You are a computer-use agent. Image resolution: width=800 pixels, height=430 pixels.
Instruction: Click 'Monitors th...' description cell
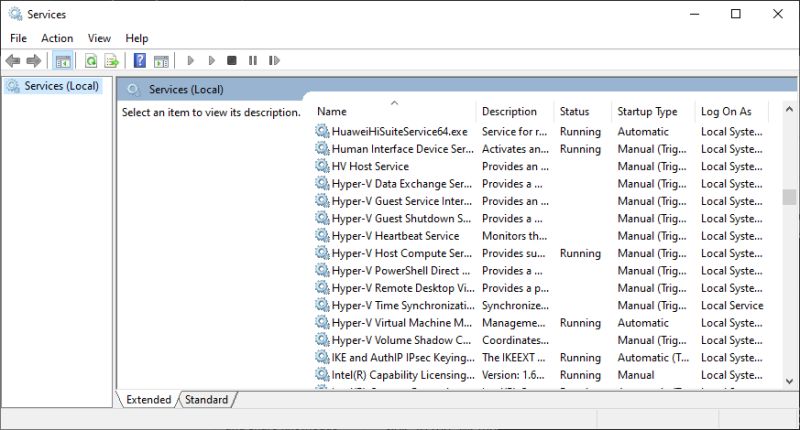tap(514, 236)
